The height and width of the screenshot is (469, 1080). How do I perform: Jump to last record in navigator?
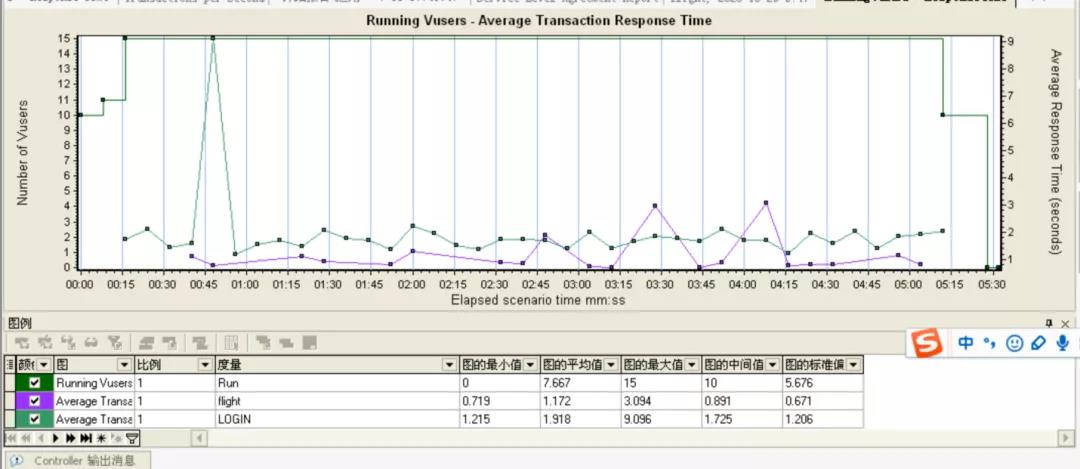pos(86,438)
